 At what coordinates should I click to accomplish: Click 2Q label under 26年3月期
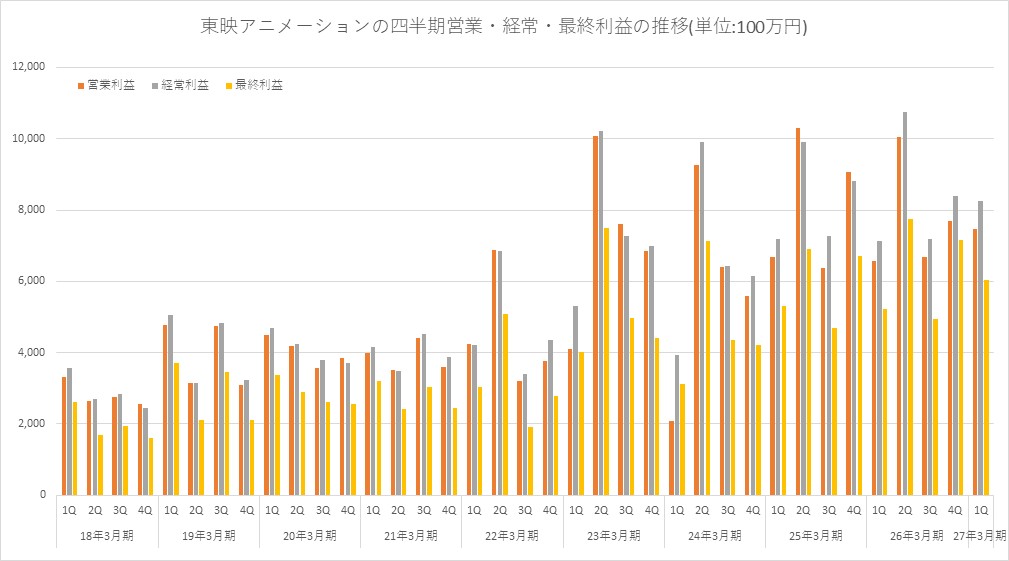[904, 510]
